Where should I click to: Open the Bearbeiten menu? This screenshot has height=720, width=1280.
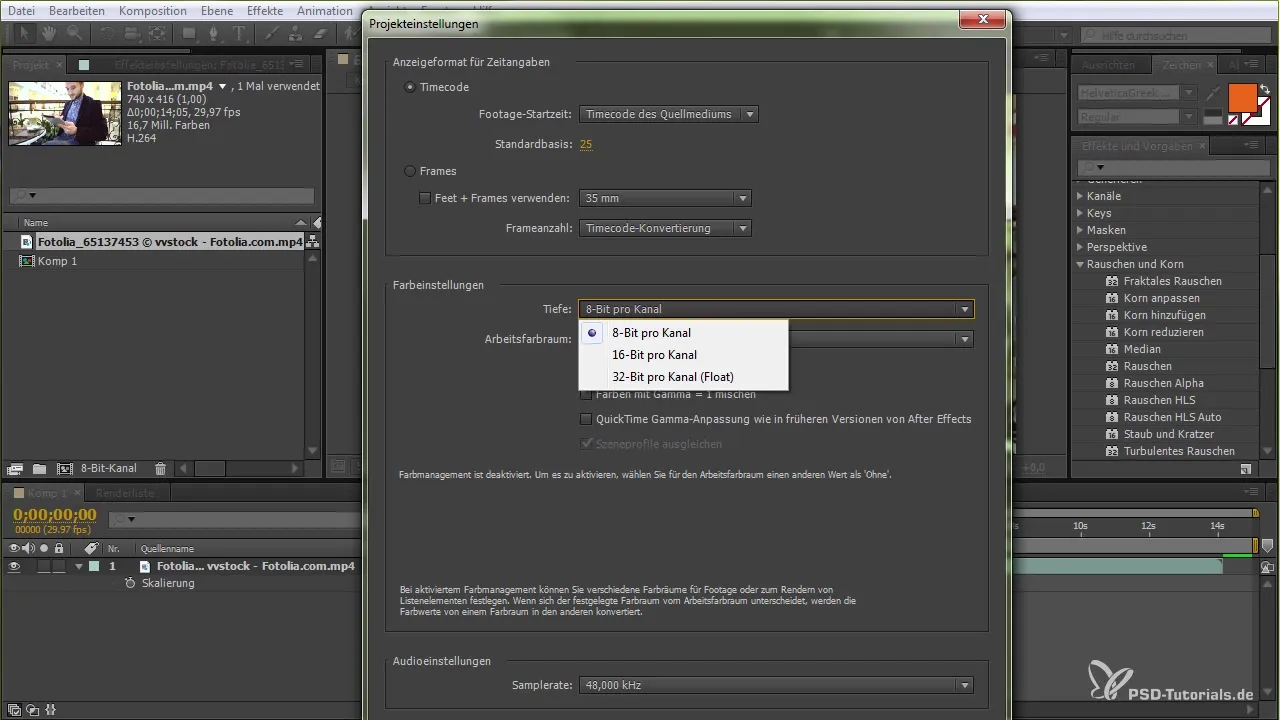[75, 11]
